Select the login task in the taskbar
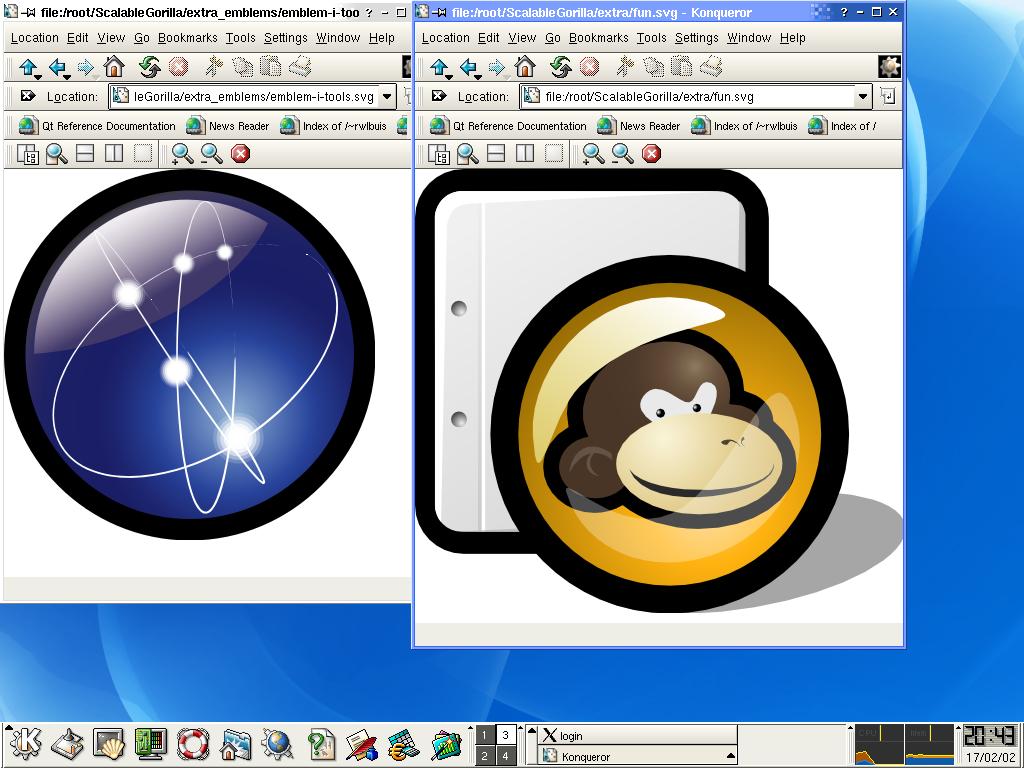 637,735
